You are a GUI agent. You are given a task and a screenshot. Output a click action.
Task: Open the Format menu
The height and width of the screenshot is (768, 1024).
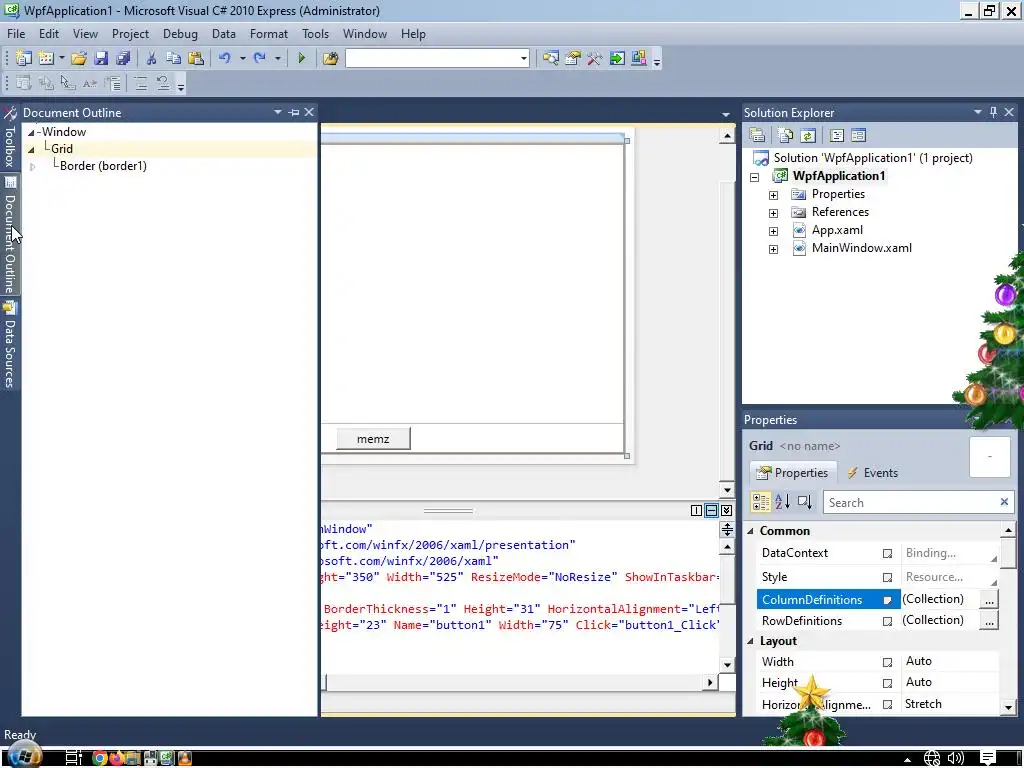[268, 34]
